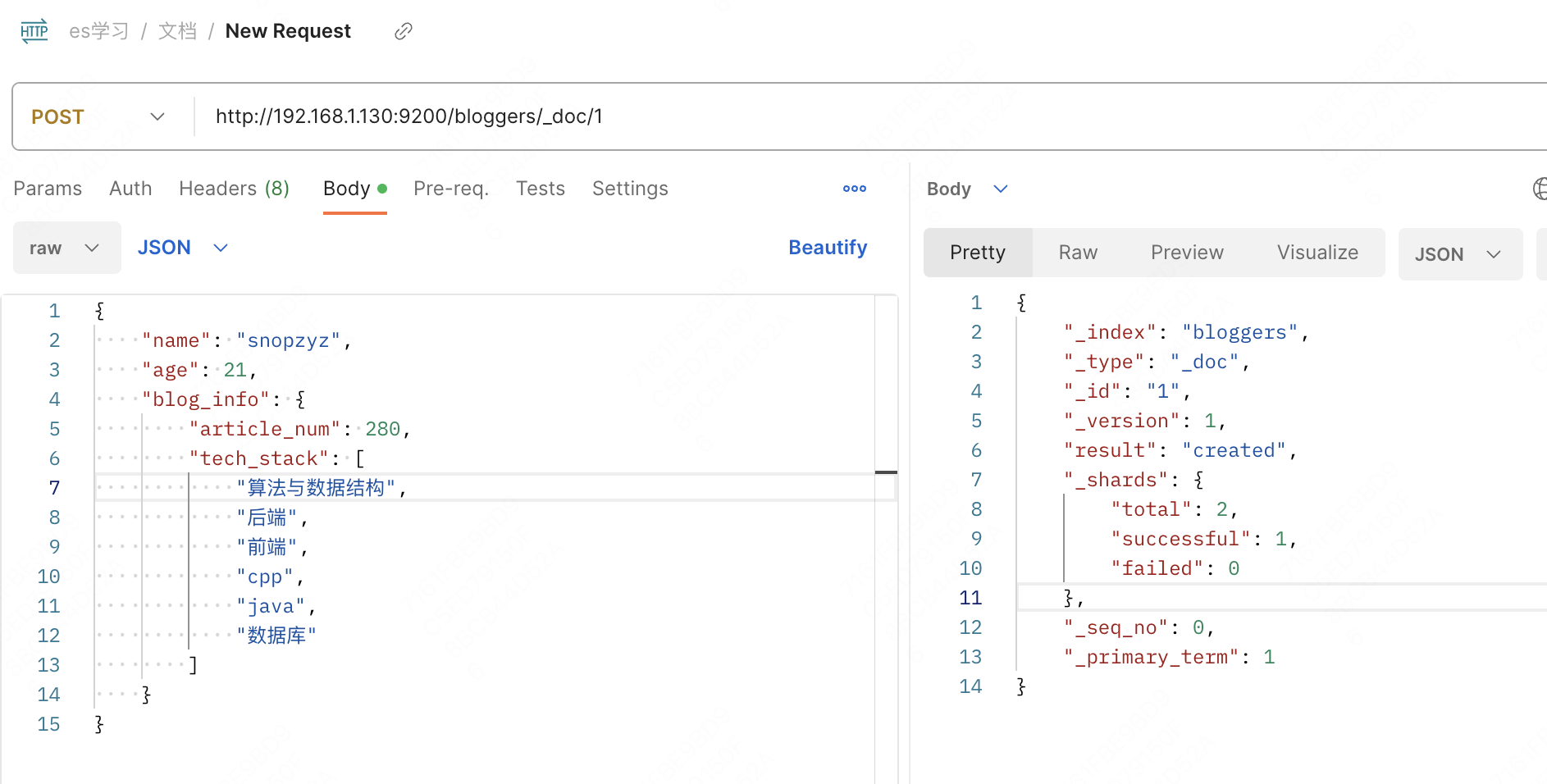1547x784 pixels.
Task: Click the request editor scrollbar marker
Action: tap(886, 472)
